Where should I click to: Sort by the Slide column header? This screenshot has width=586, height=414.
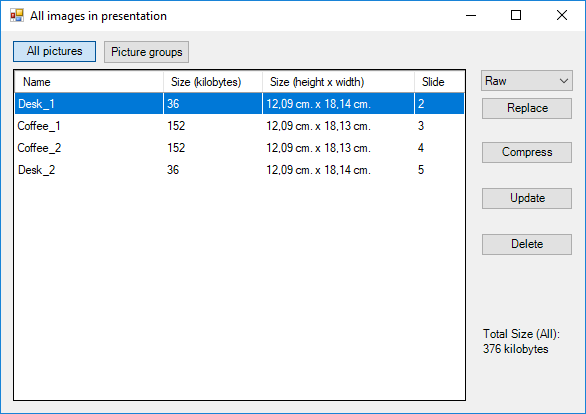(x=440, y=82)
